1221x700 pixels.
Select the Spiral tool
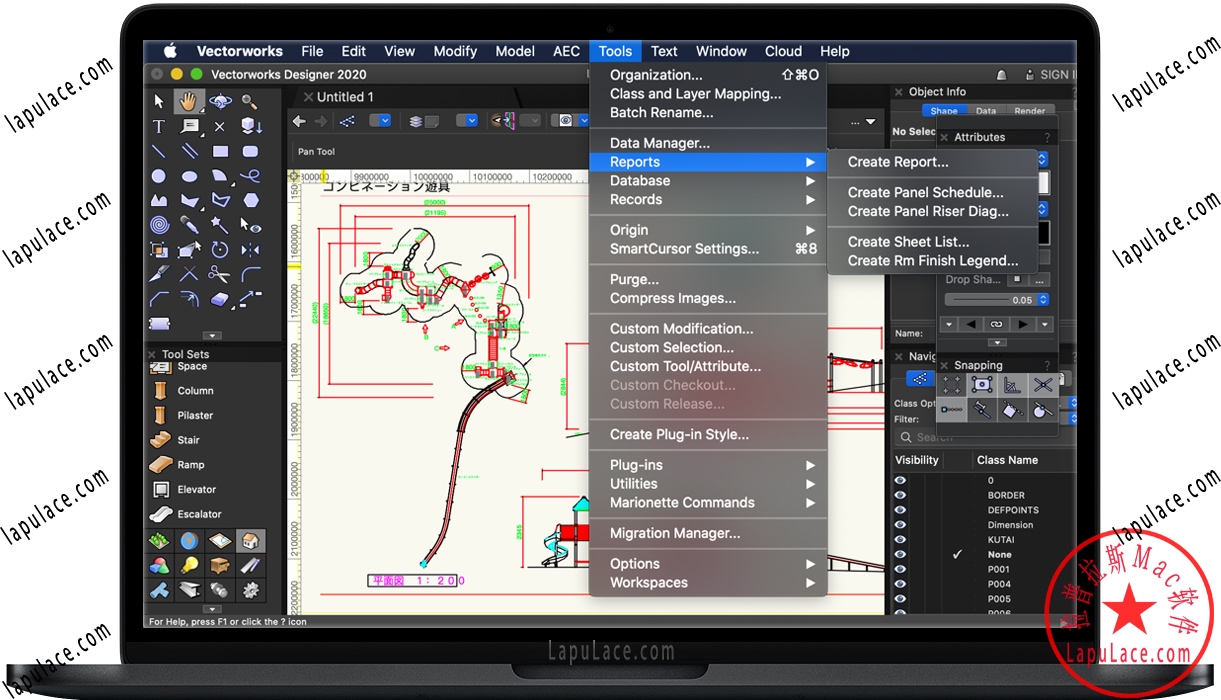[x=159, y=225]
